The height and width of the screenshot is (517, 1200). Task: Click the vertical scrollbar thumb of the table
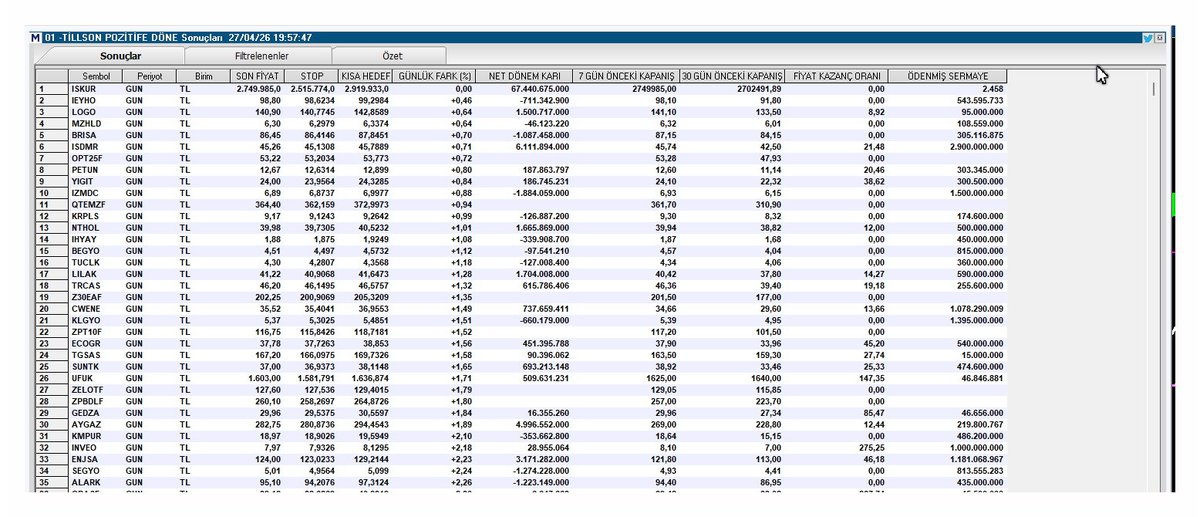click(1155, 89)
